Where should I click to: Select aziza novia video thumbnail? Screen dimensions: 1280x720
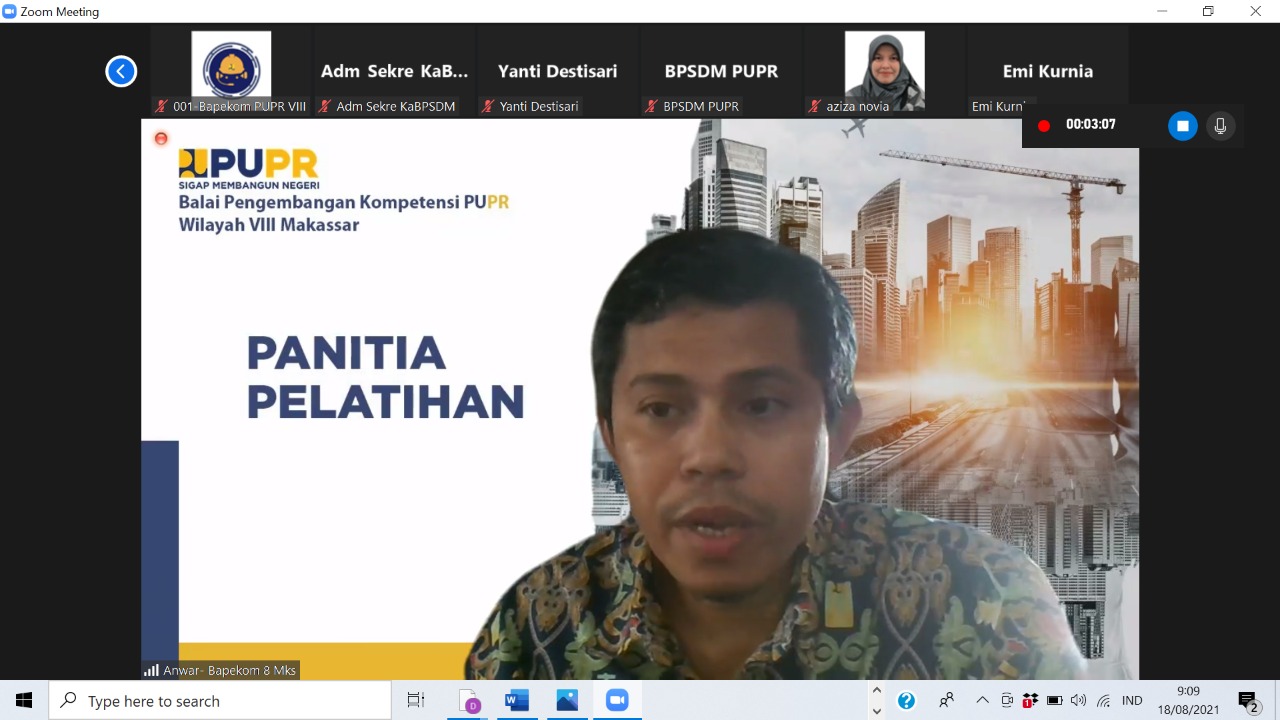pyautogui.click(x=885, y=71)
